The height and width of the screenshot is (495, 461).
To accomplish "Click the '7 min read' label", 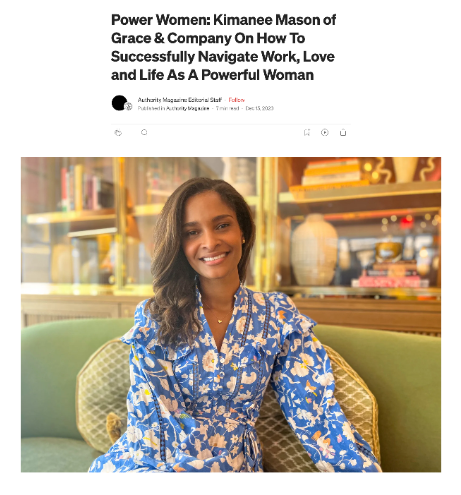I will coord(227,108).
